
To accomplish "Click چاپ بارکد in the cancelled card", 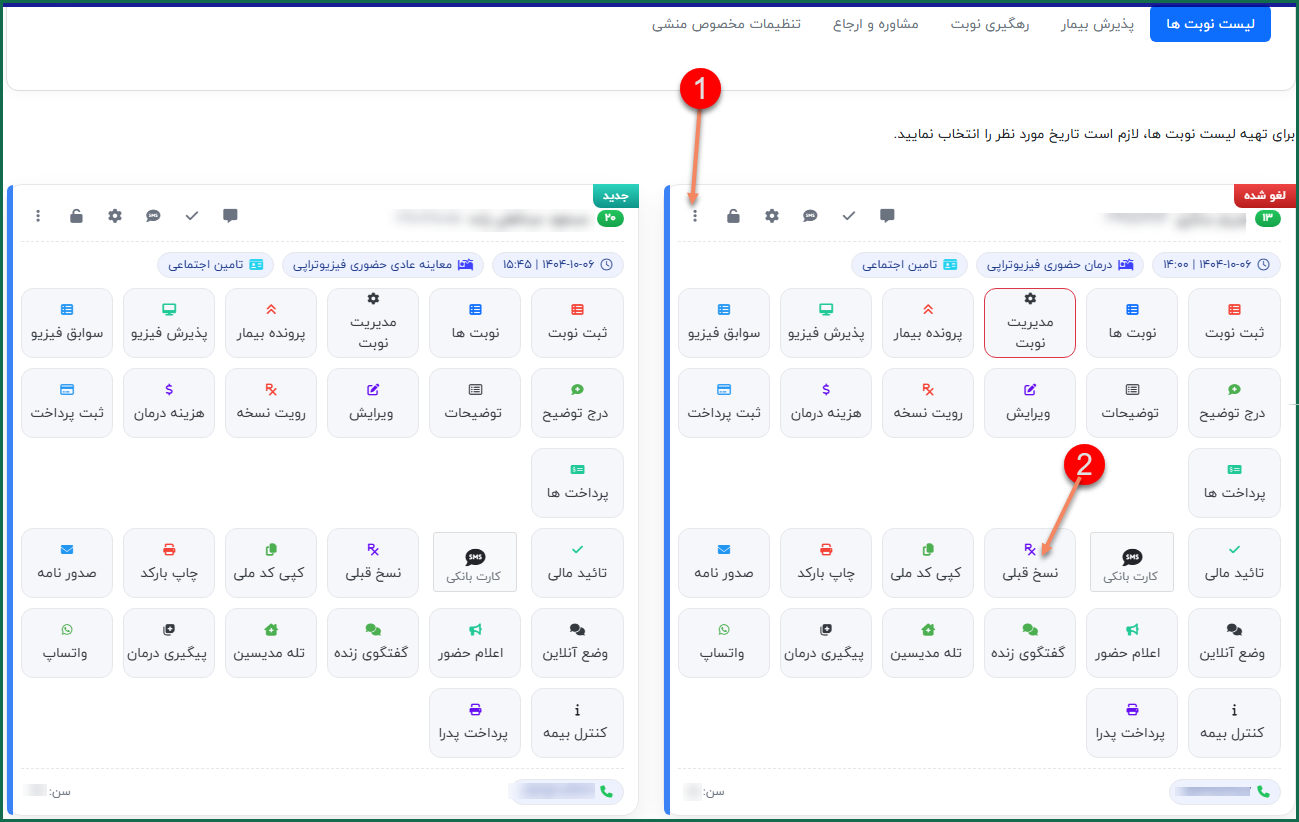I will pos(826,563).
